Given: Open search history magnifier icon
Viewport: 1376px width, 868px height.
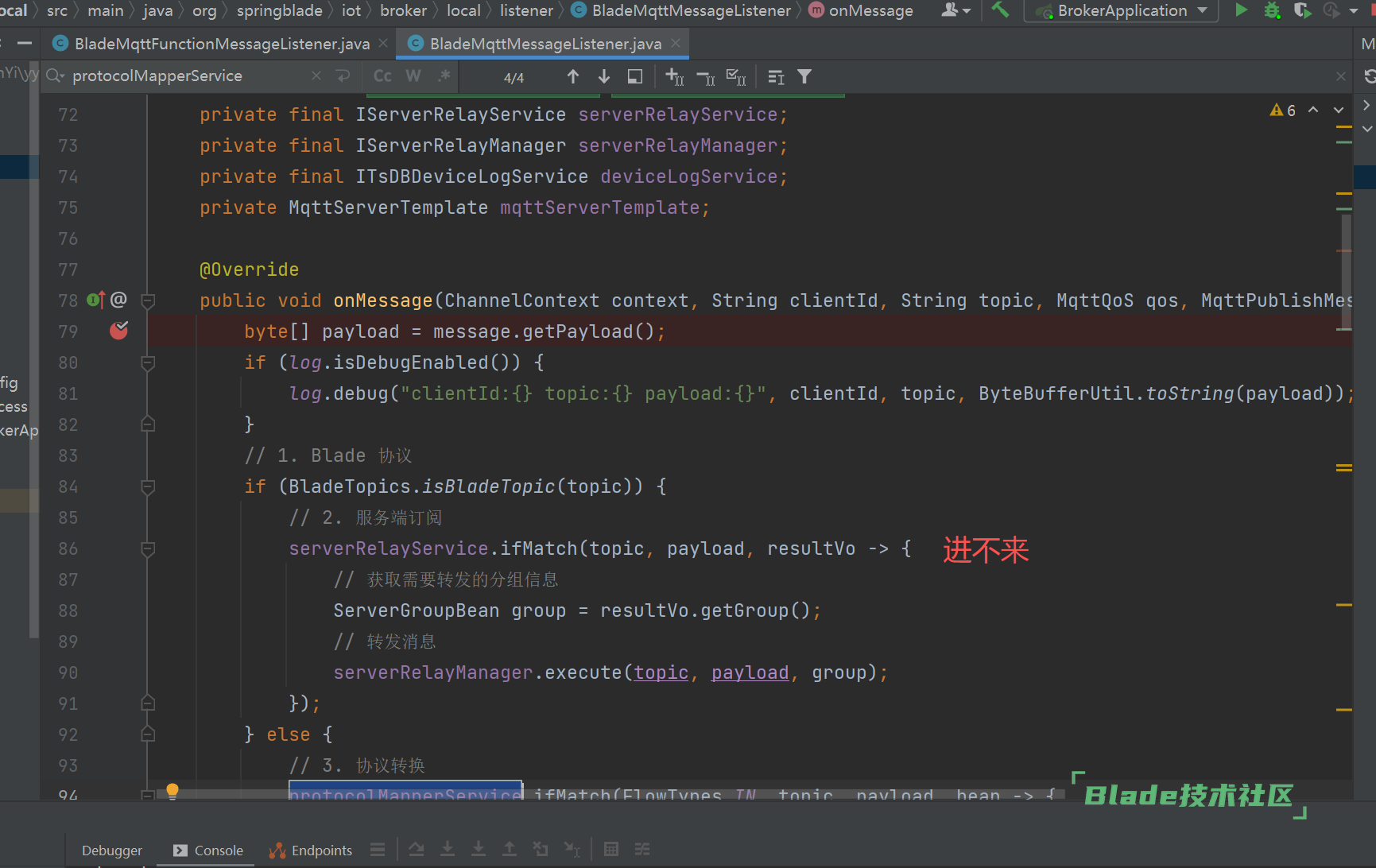Looking at the screenshot, I should coord(55,76).
